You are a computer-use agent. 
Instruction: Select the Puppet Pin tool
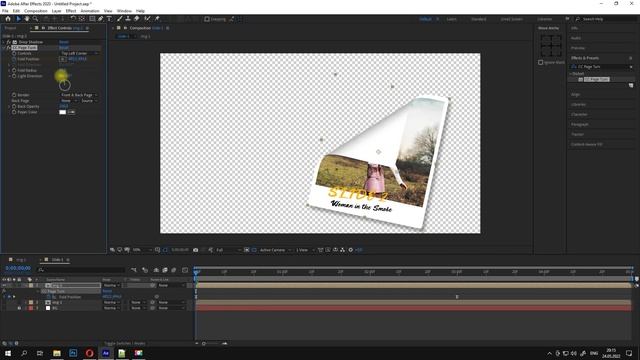[x=157, y=19]
